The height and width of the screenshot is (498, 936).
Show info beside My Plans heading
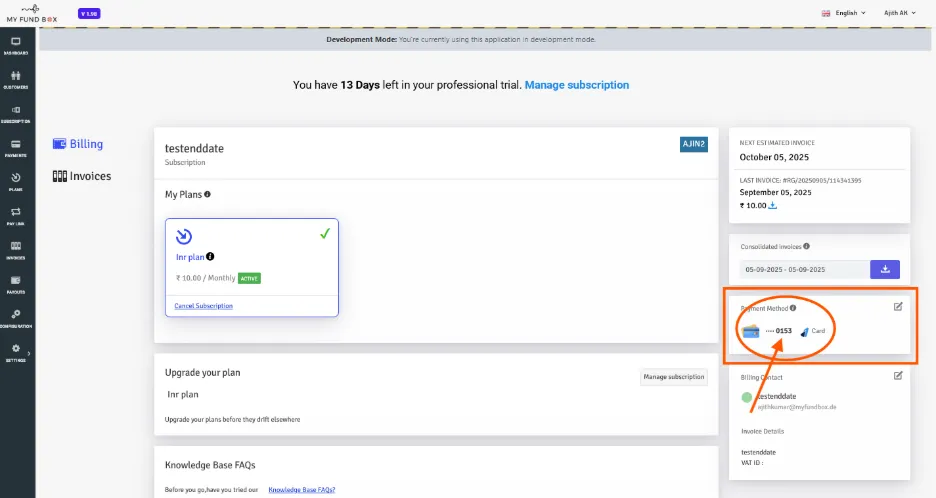click(x=207, y=194)
